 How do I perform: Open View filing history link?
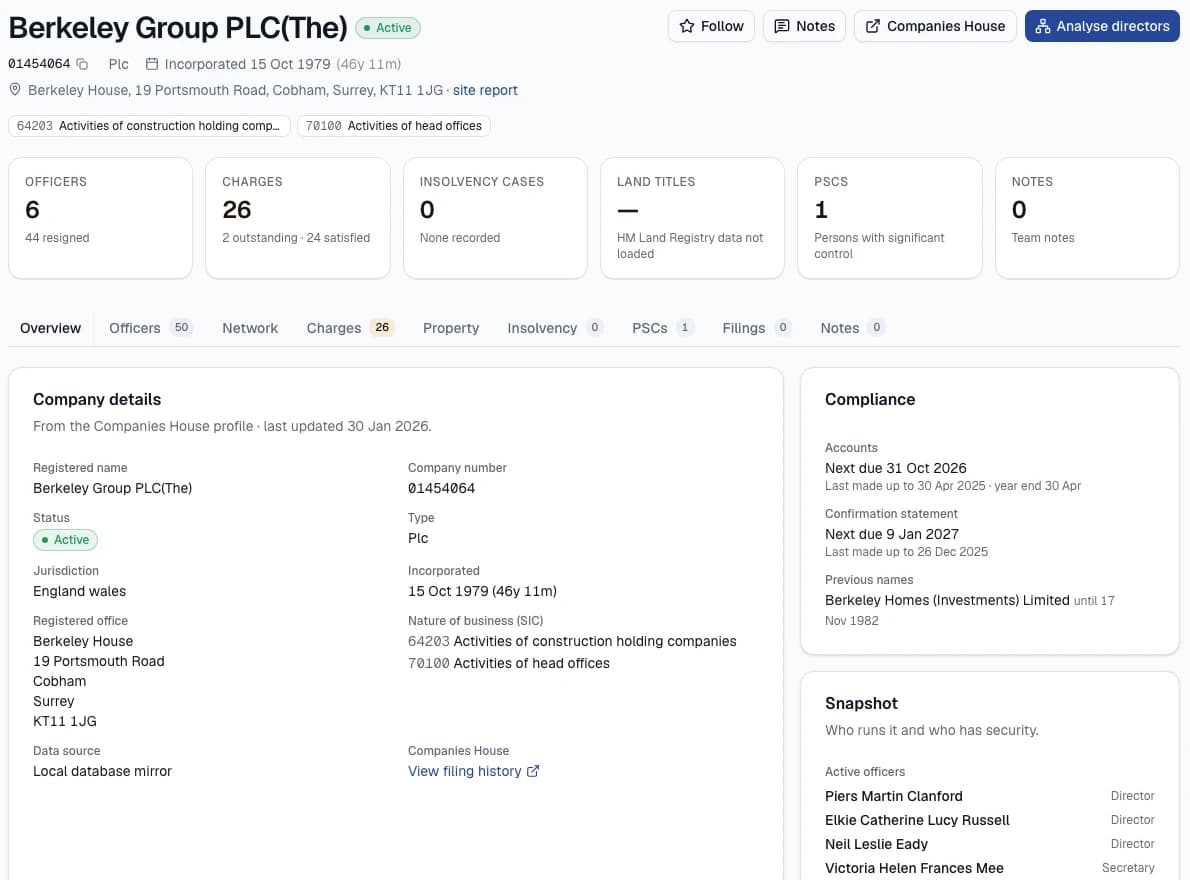pyautogui.click(x=464, y=771)
